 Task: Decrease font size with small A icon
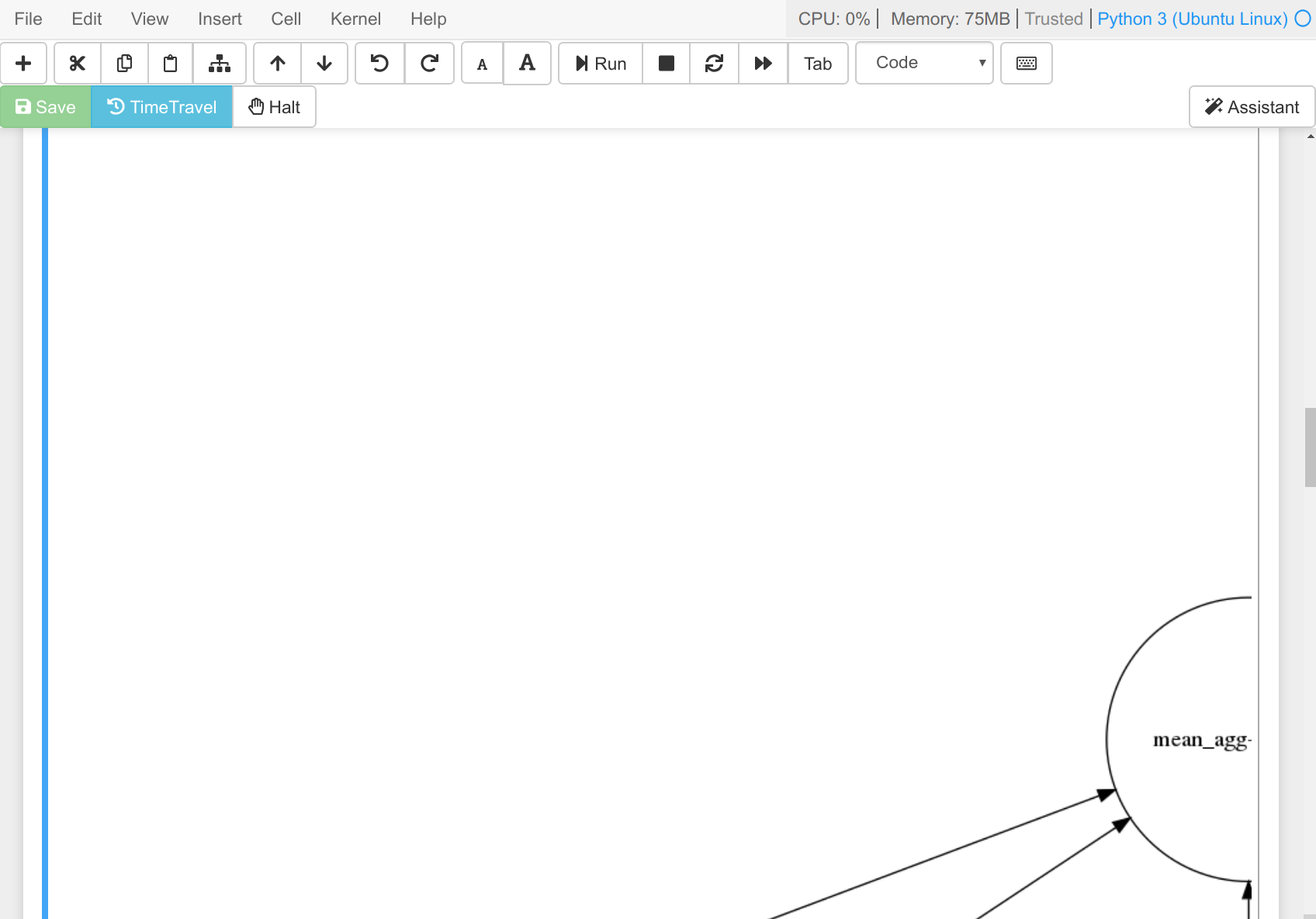(x=482, y=63)
